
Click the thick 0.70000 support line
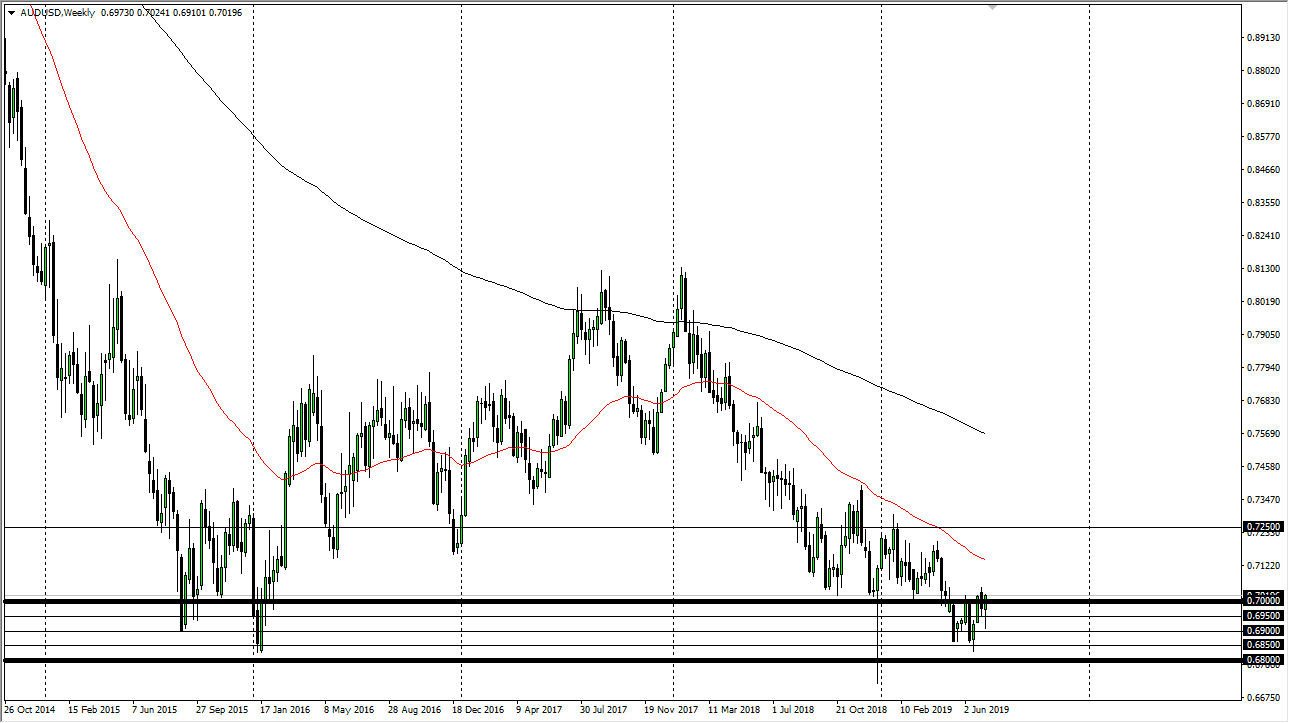coord(600,601)
